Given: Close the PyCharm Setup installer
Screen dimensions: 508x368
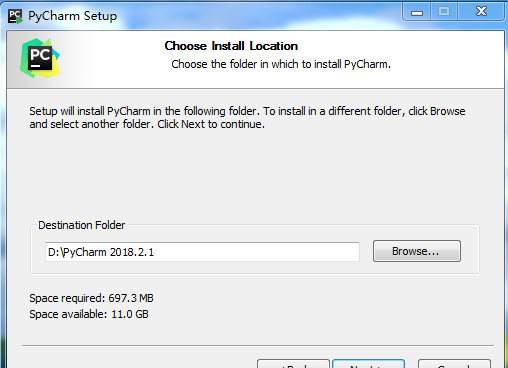Looking at the screenshot, I should (481, 12).
